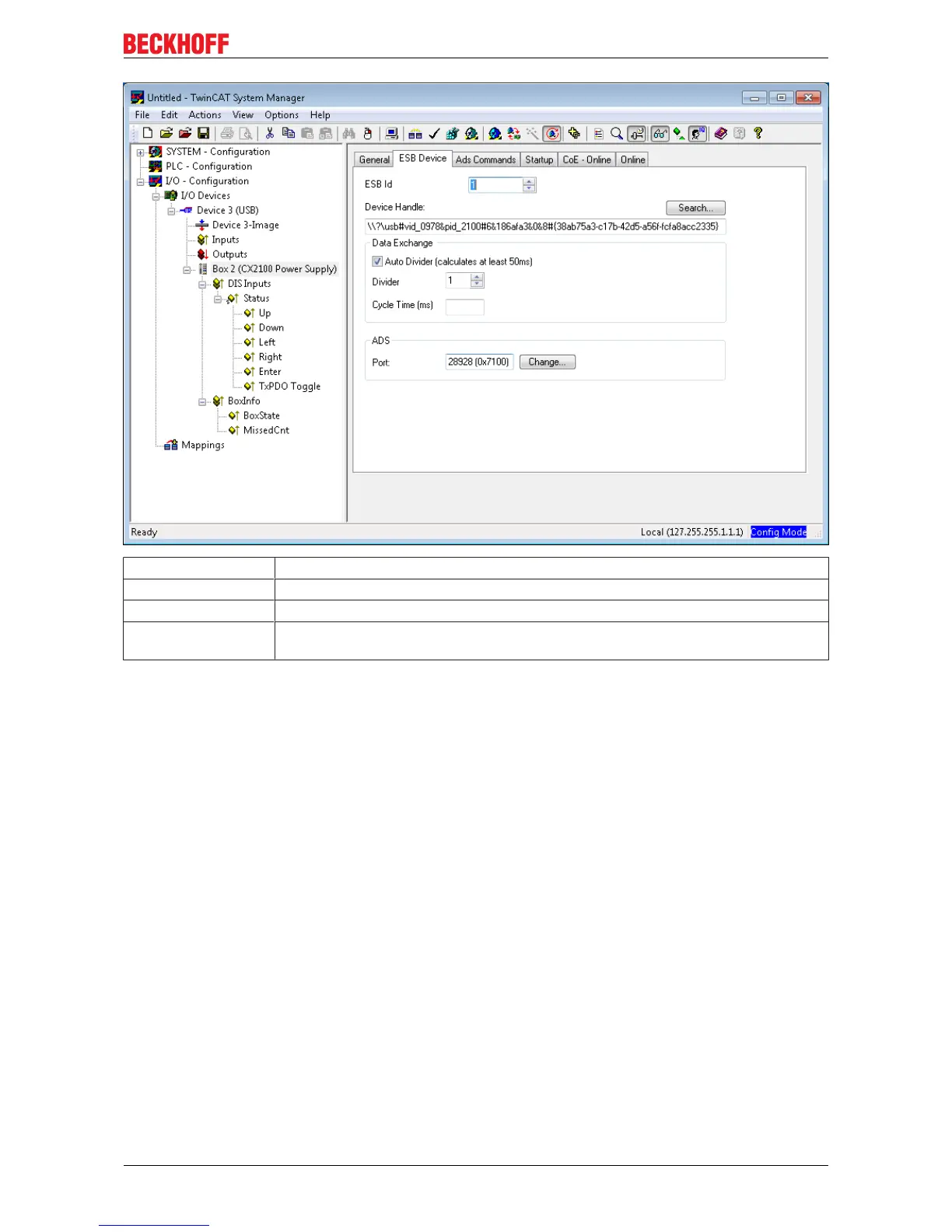Open the Edit menu
Image resolution: width=952 pixels, height=1232 pixels.
pos(170,115)
